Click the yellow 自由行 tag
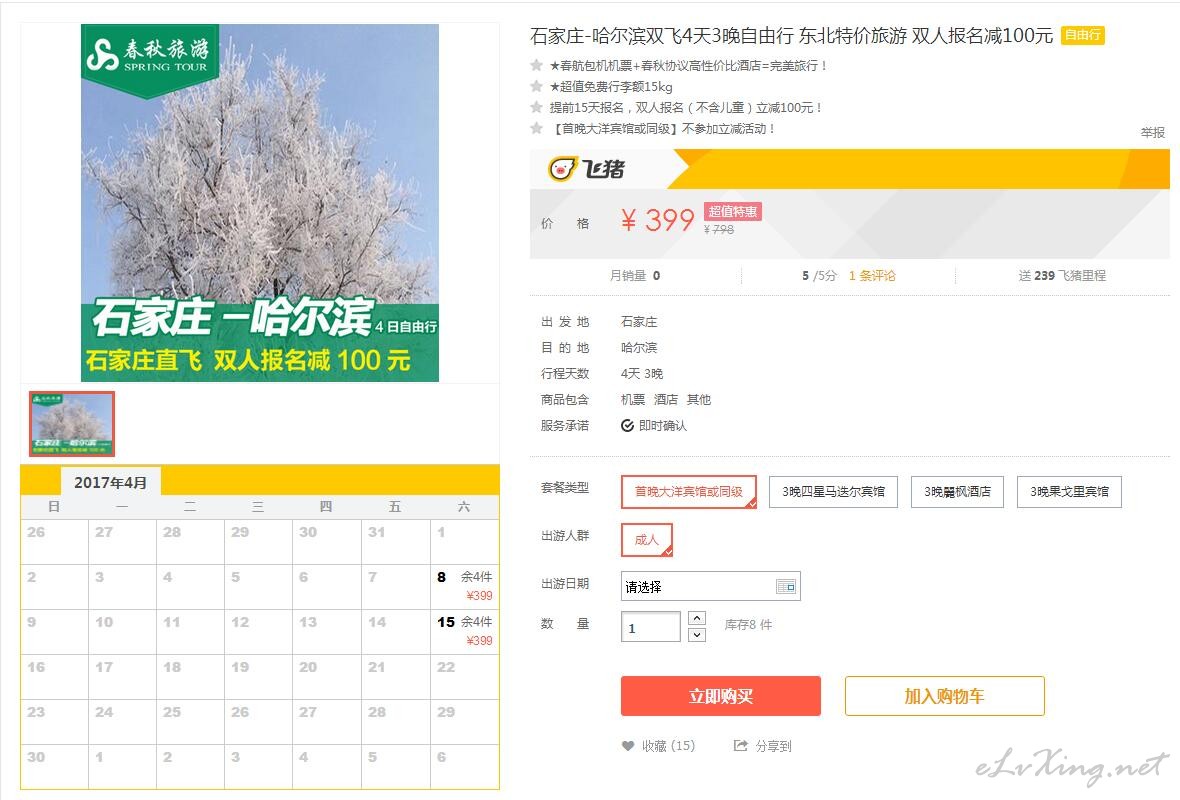Viewport: 1180px width, 800px height. pos(1082,35)
